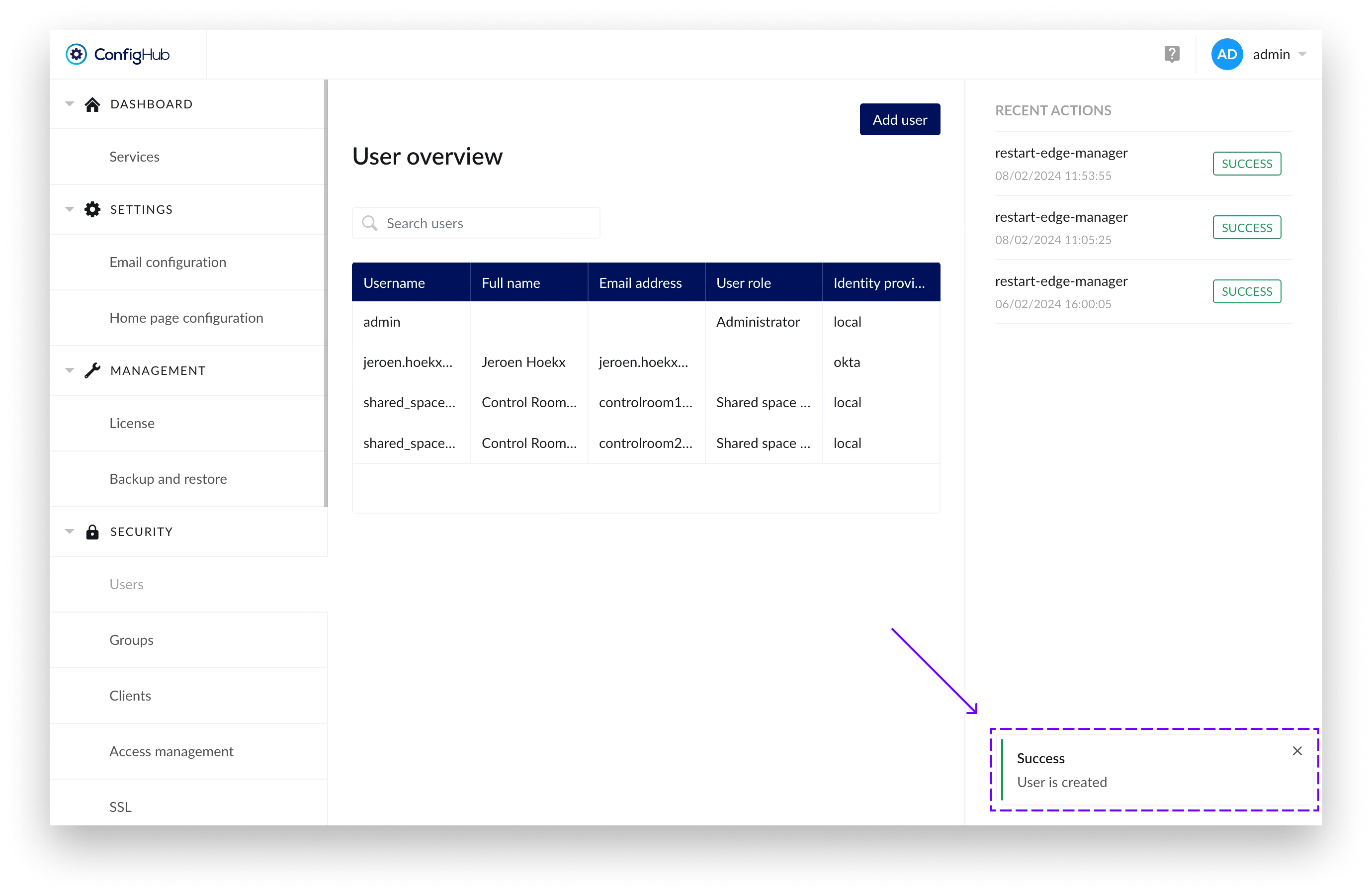Go to Access management page
1372x895 pixels.
point(171,751)
